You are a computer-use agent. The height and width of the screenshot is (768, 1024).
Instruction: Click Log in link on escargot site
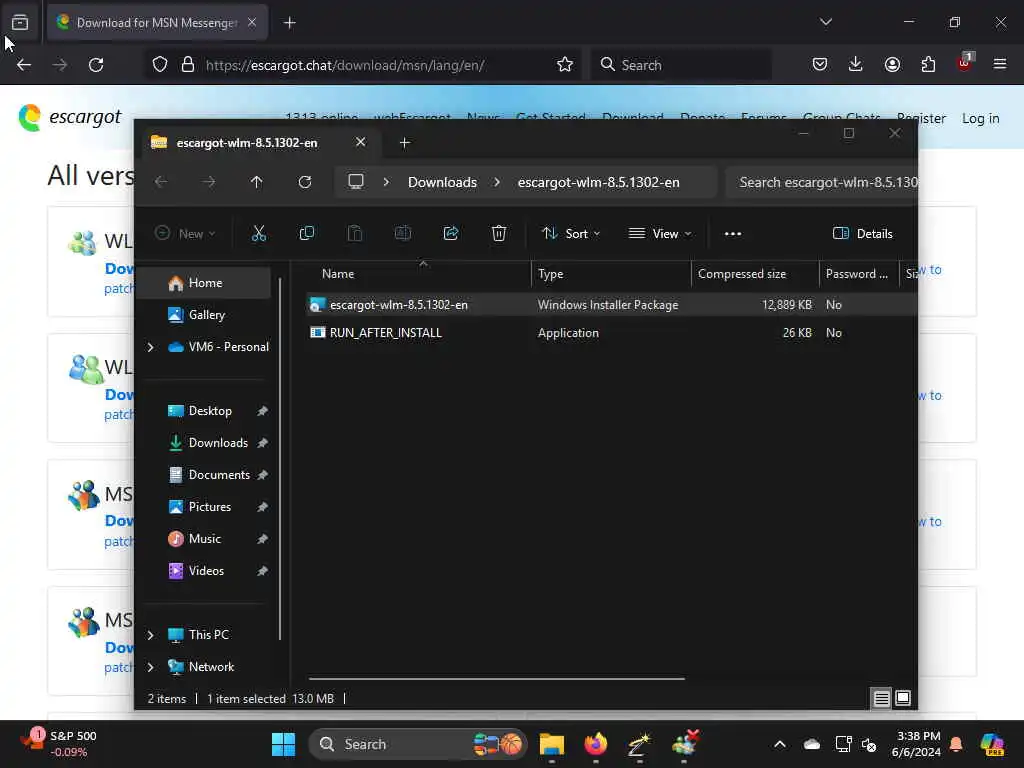(x=980, y=118)
